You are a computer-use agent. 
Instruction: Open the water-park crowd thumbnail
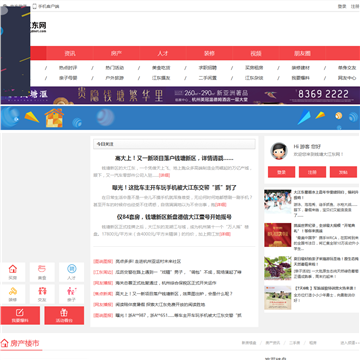coord(278,202)
